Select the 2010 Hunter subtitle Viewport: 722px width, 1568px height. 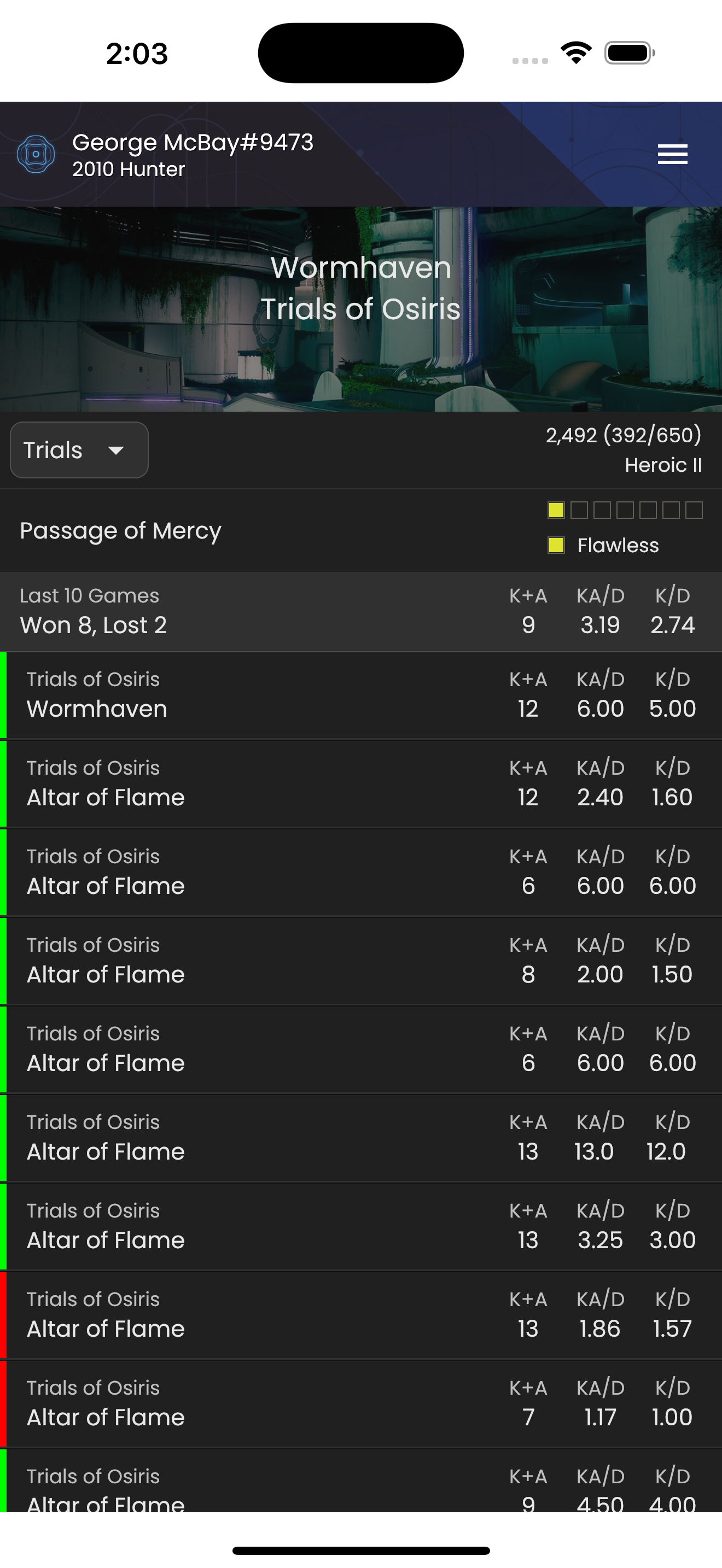point(129,170)
